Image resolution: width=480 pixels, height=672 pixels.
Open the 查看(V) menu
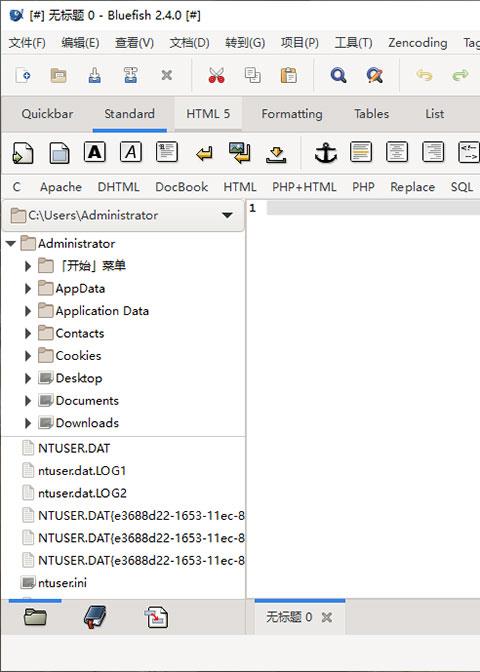point(134,42)
